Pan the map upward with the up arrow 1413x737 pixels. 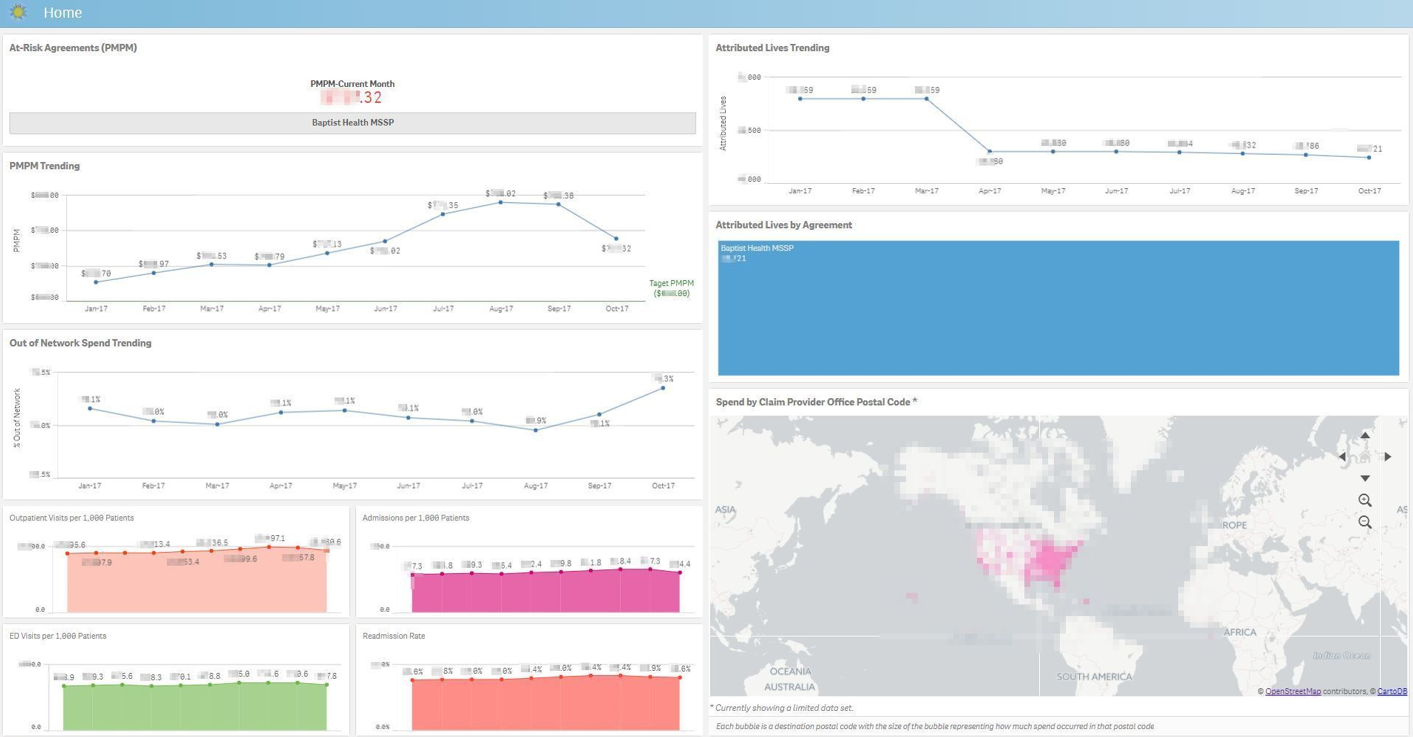tap(1364, 435)
